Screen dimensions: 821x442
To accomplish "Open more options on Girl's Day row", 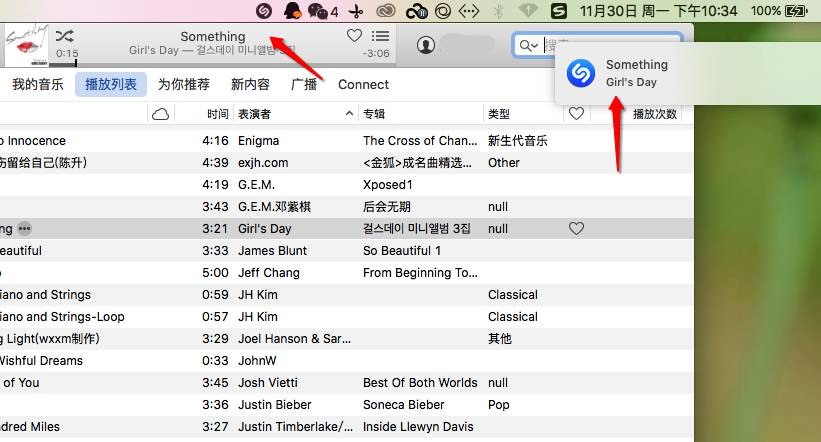I will click(x=25, y=229).
